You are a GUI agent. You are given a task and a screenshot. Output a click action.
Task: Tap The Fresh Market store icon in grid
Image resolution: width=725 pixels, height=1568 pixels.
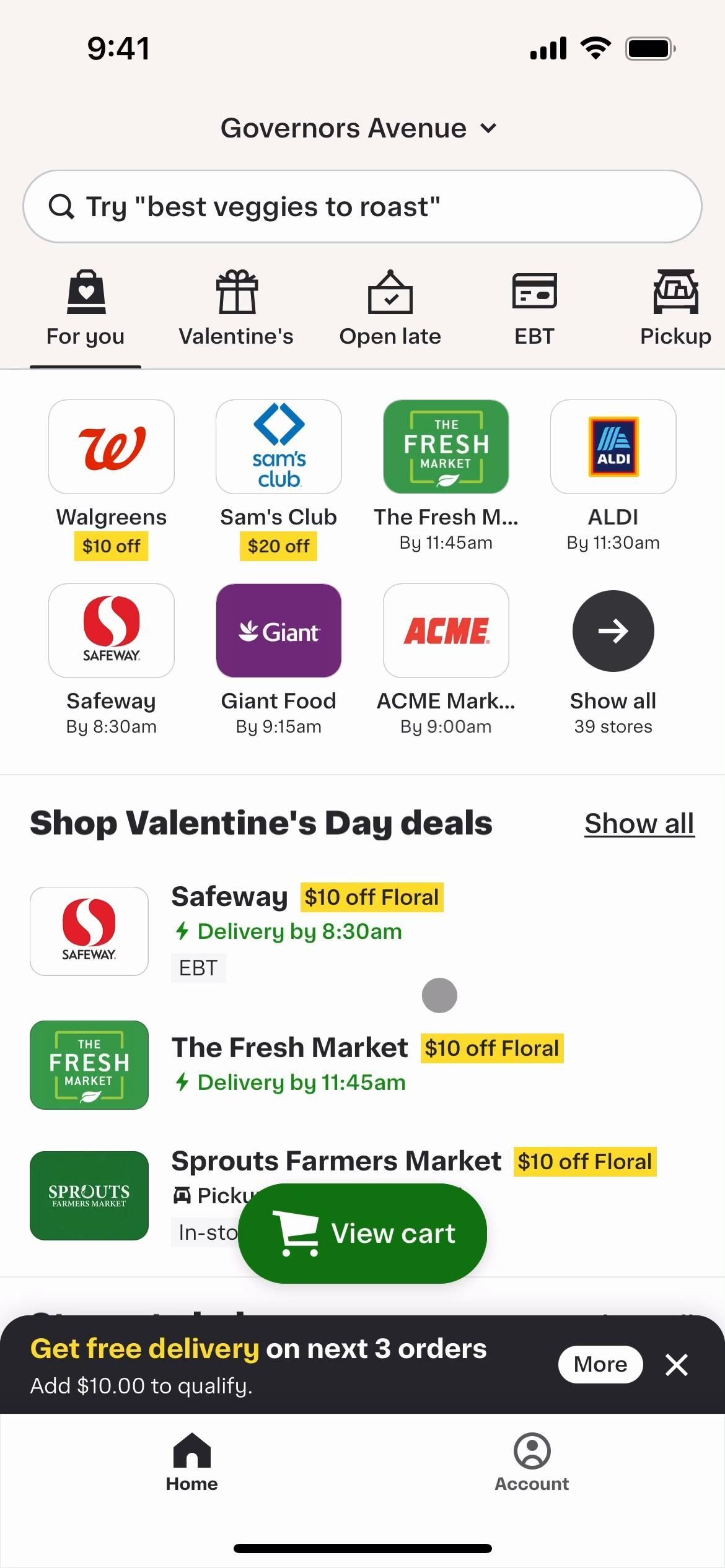(x=446, y=446)
